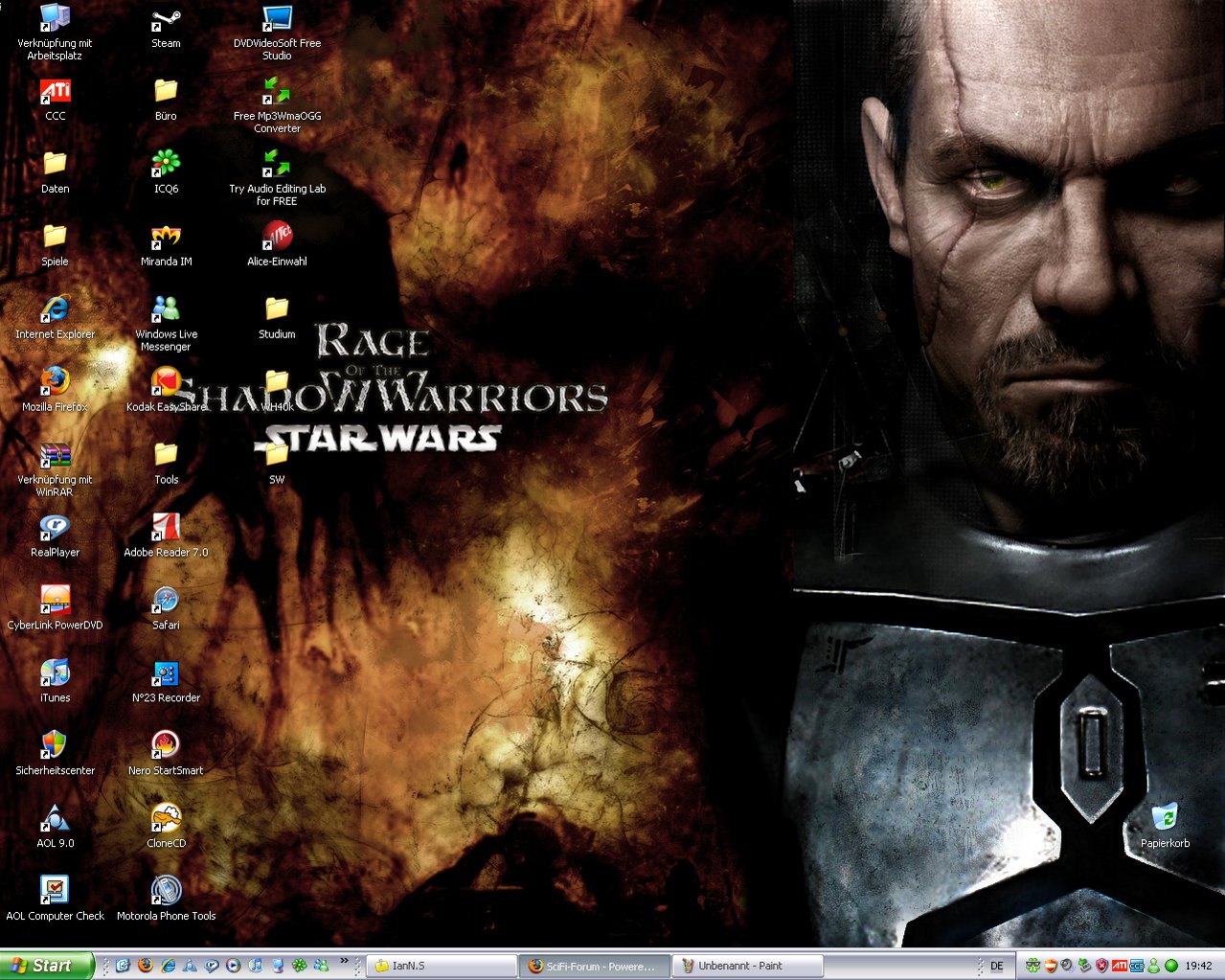Launch Mozilla Firefox from the desktop
The height and width of the screenshot is (980, 1225).
(55, 382)
